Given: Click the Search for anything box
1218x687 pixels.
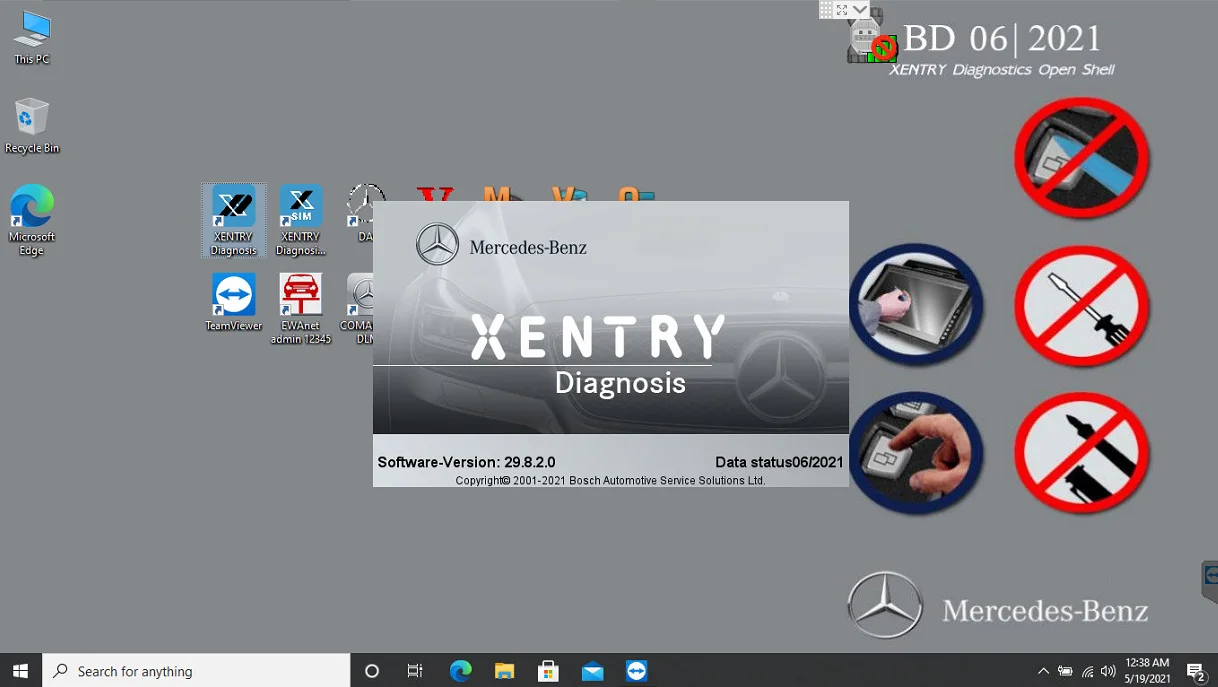Looking at the screenshot, I should pos(196,671).
